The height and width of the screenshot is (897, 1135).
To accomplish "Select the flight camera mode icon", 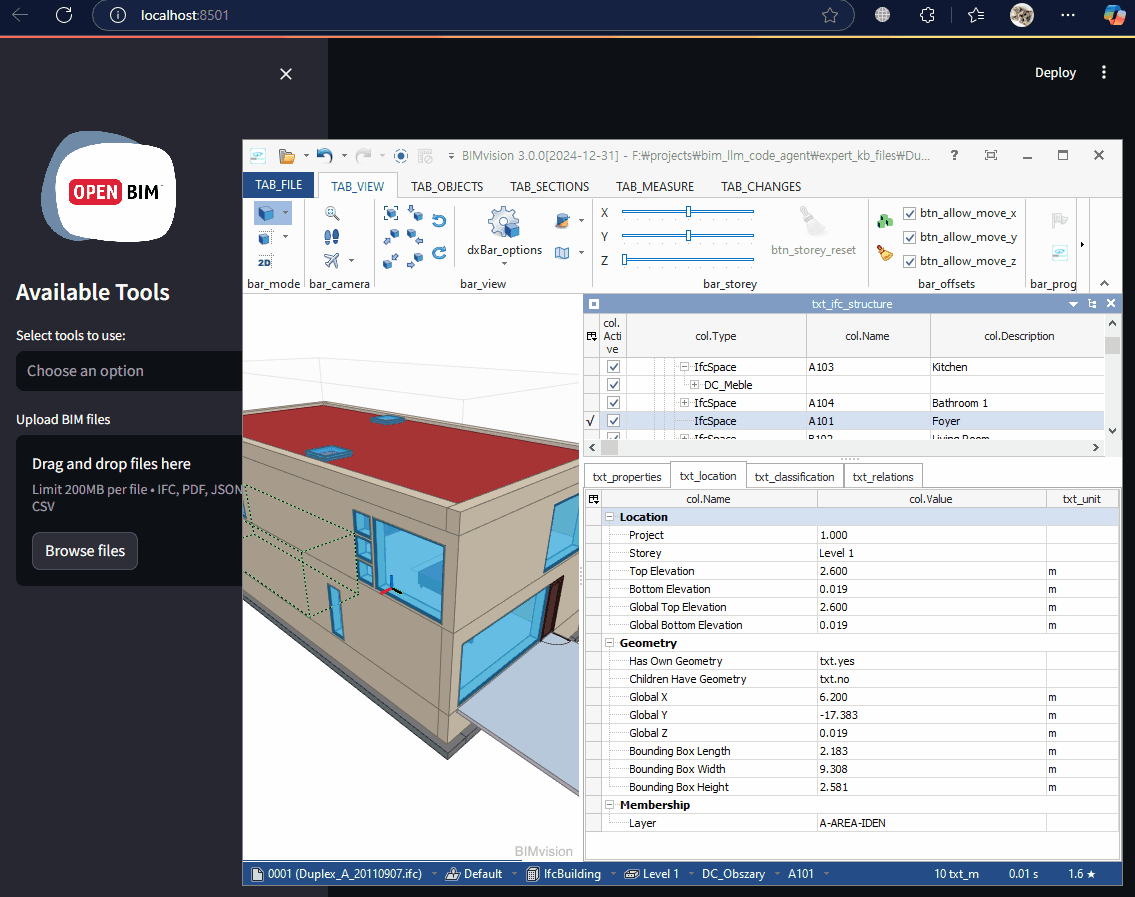I will pyautogui.click(x=331, y=258).
